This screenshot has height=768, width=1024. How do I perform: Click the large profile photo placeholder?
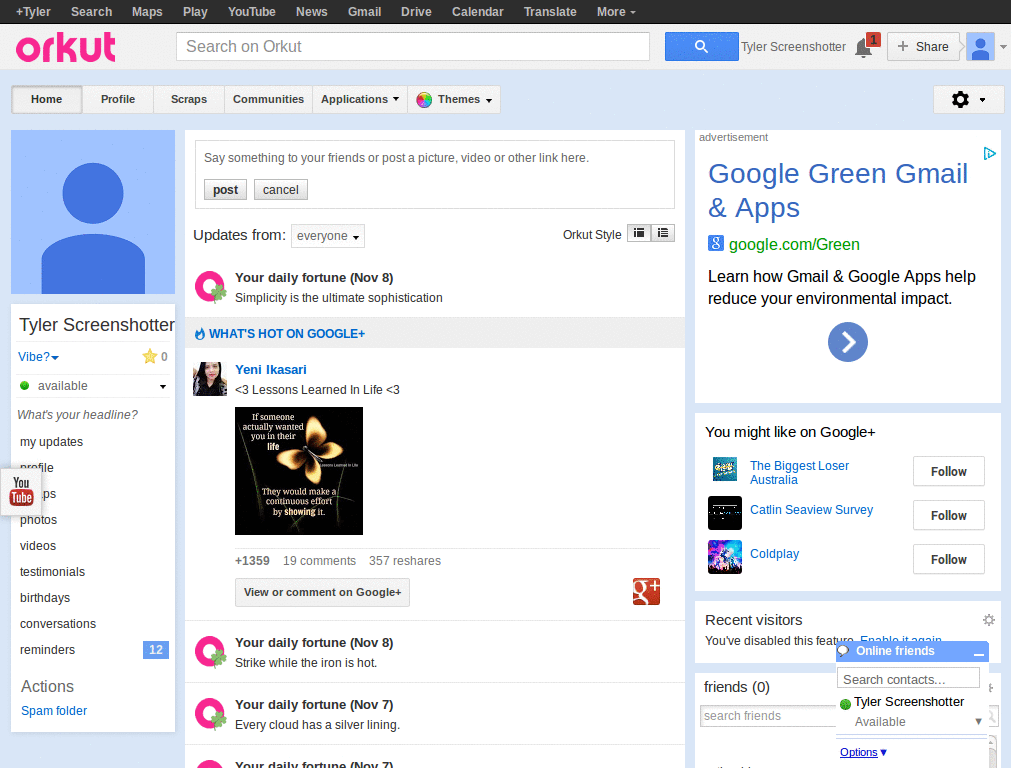[93, 212]
